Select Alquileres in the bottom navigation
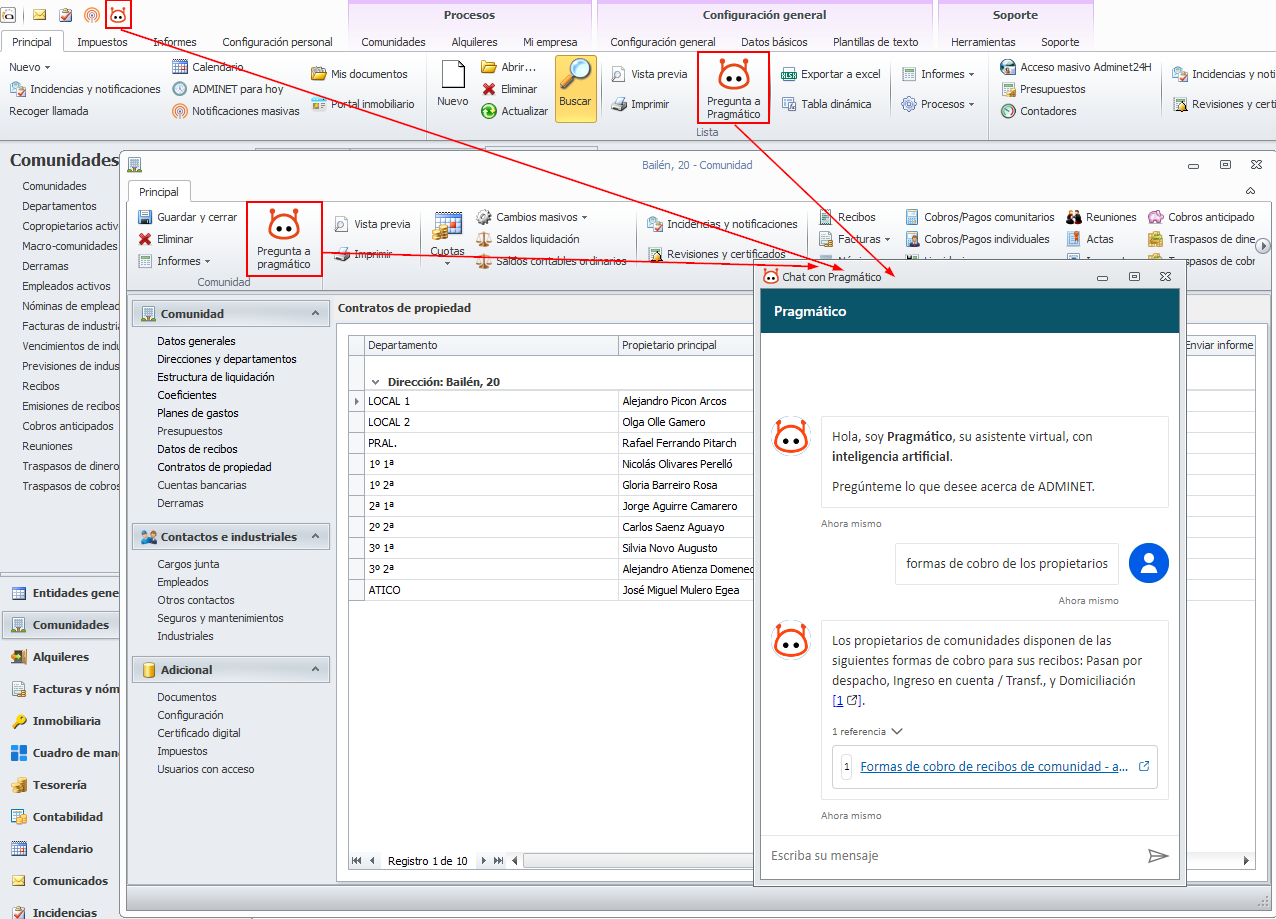 tap(60, 657)
